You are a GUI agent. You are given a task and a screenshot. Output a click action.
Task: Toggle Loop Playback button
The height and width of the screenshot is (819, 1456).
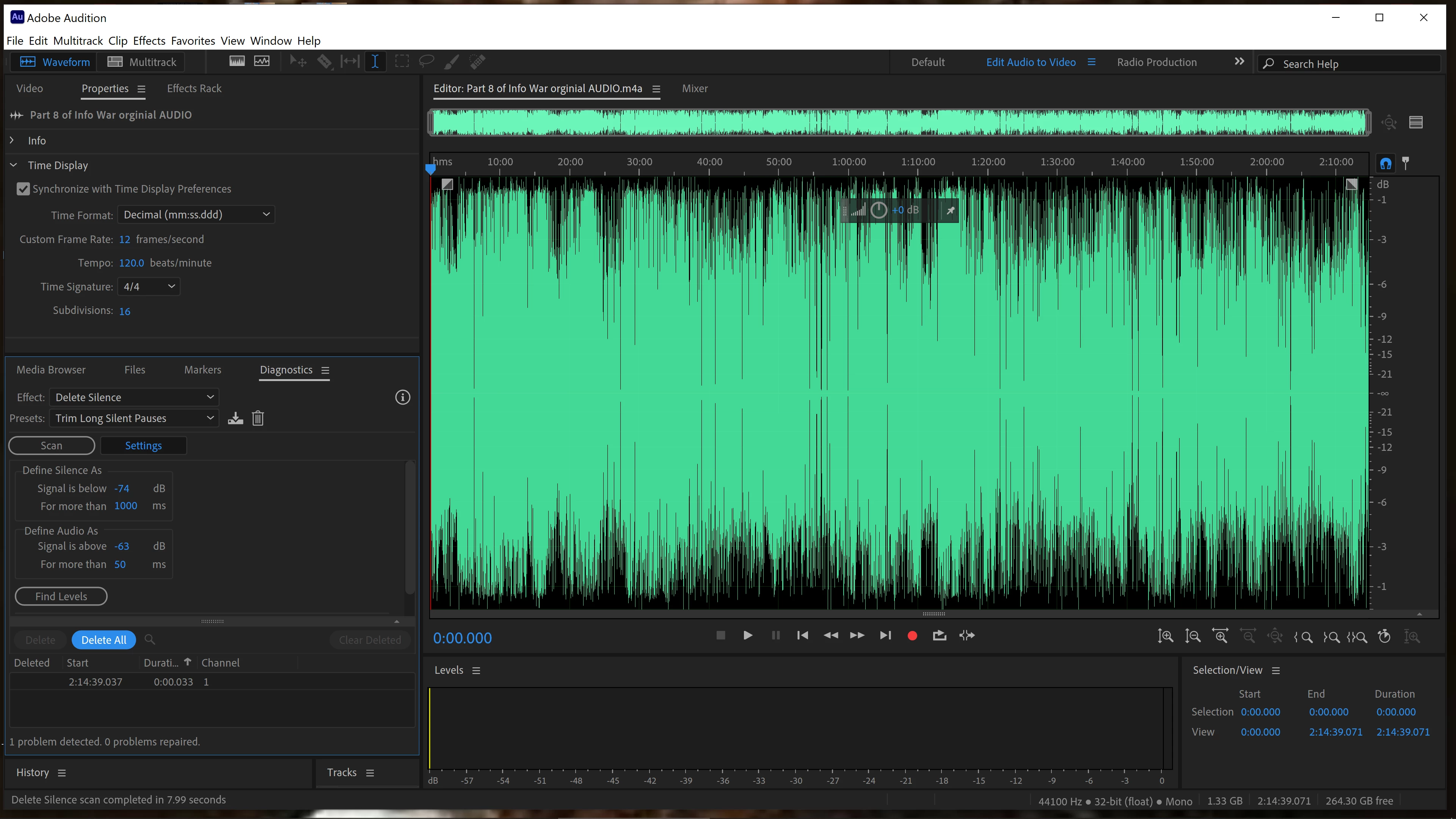tap(940, 636)
